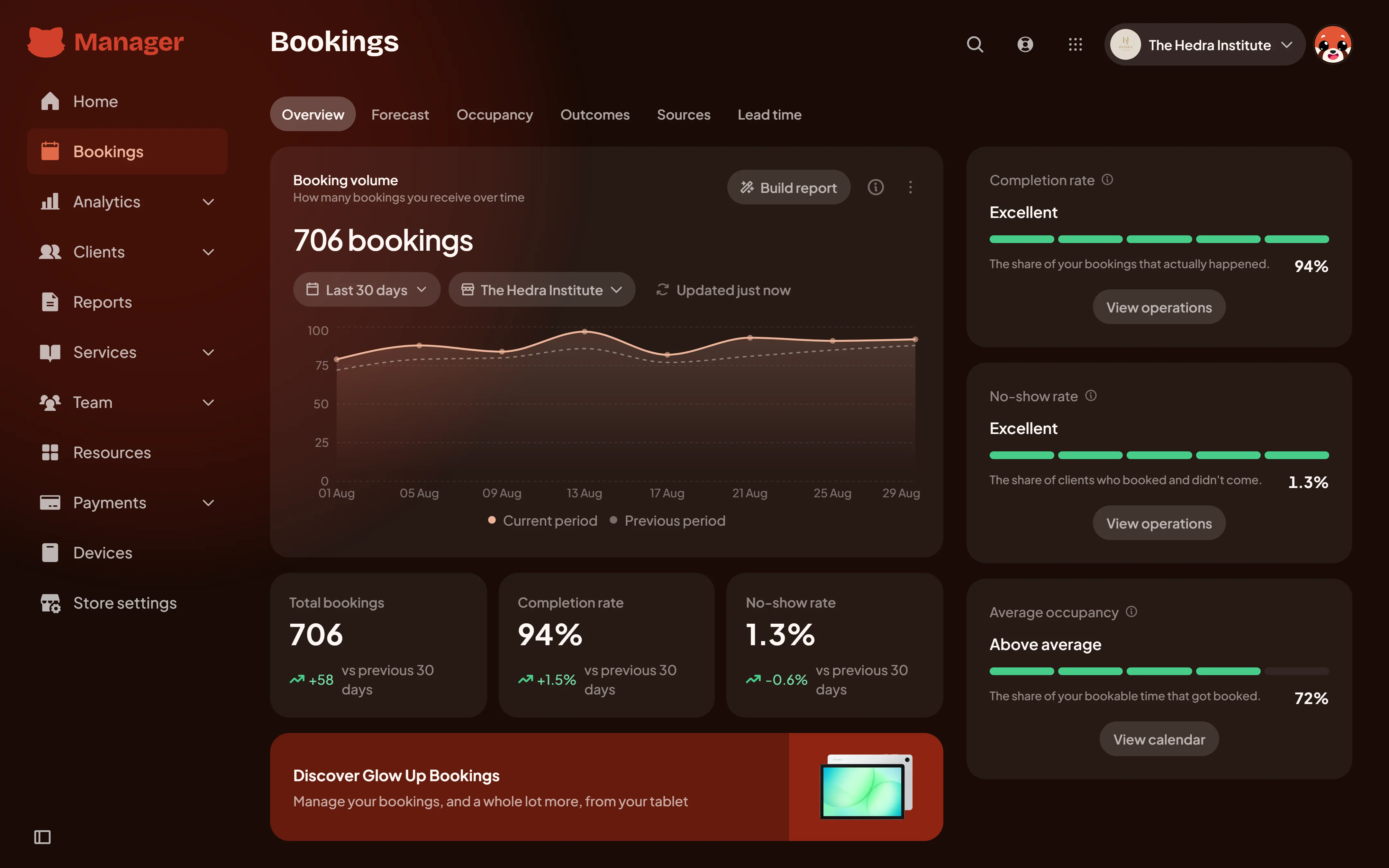Collapse the sidebar with panel icon
This screenshot has width=1389, height=868.
pos(42,837)
